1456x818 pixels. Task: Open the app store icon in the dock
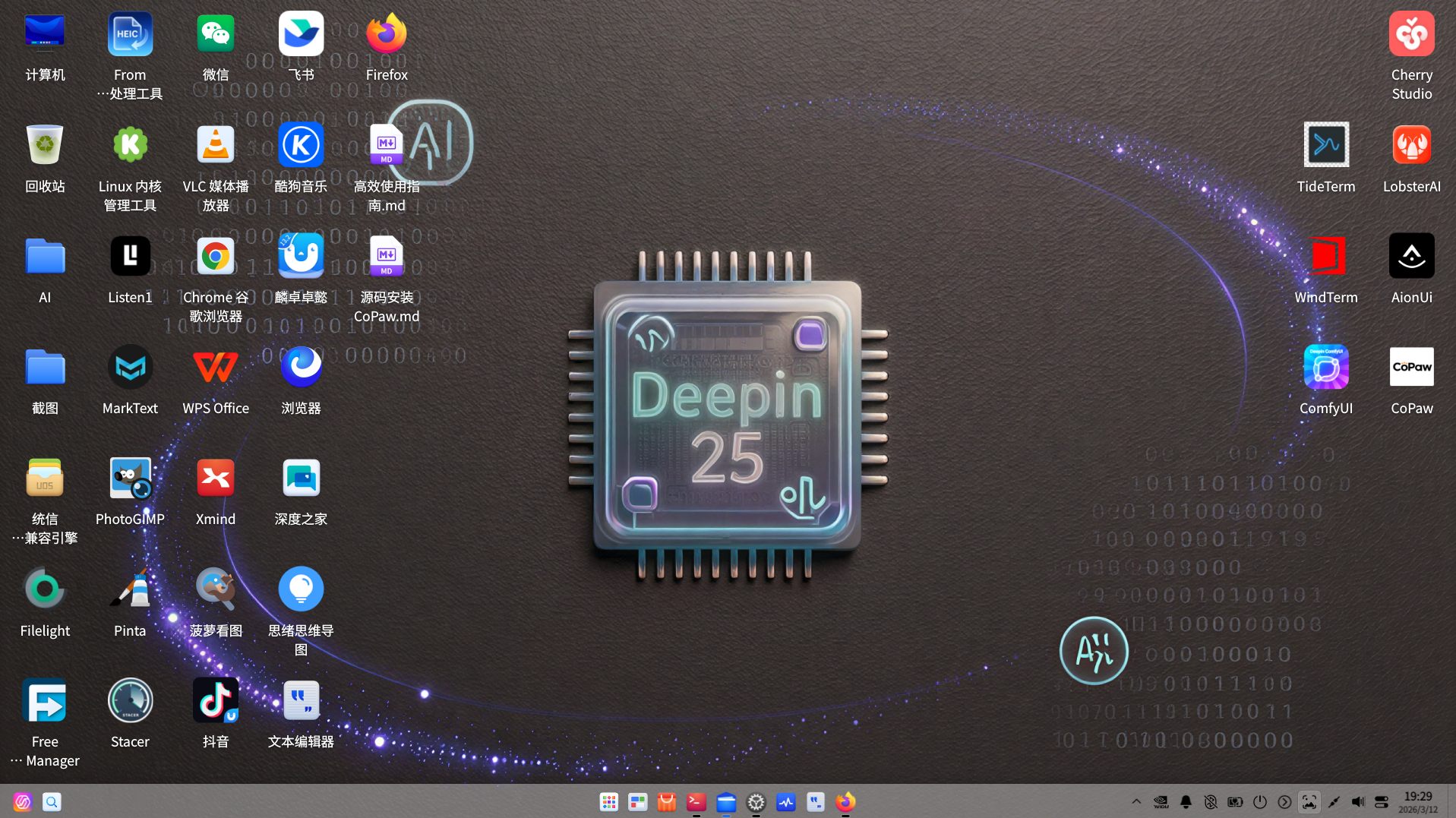pyautogui.click(x=667, y=802)
